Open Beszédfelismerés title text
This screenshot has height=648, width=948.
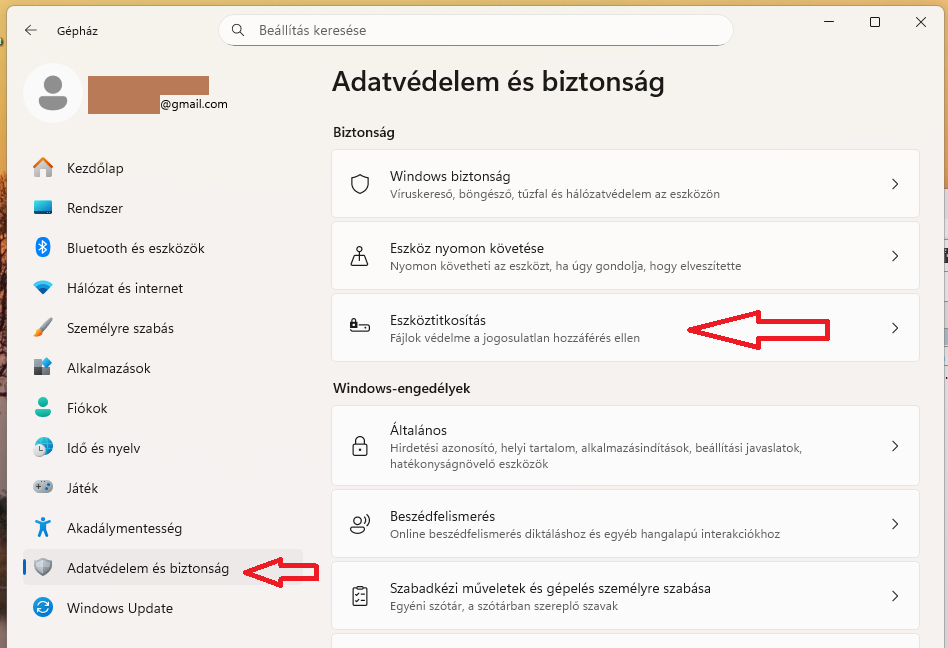click(x=443, y=516)
